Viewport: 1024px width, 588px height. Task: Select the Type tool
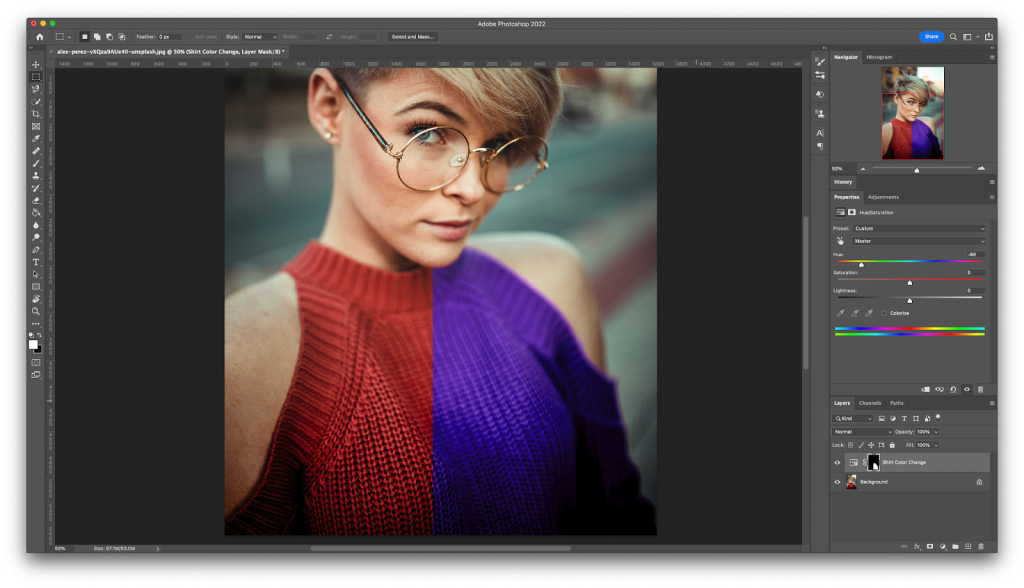click(35, 262)
